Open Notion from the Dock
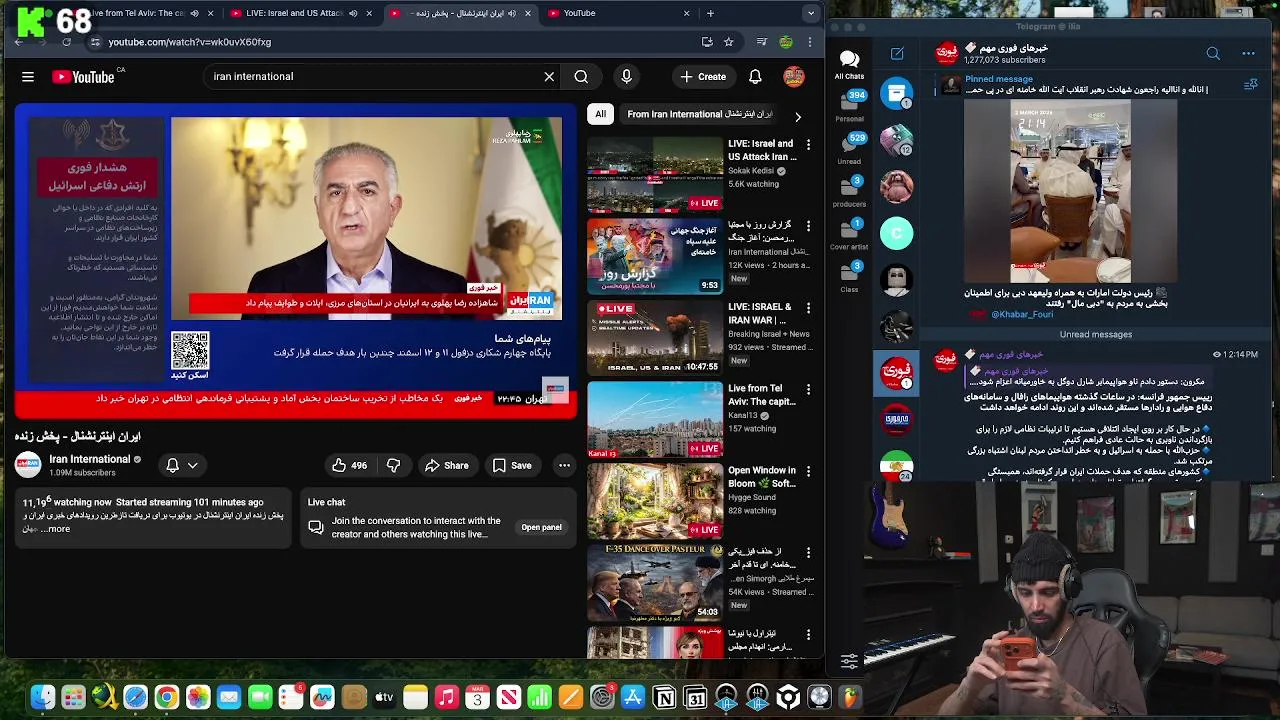 click(x=664, y=697)
